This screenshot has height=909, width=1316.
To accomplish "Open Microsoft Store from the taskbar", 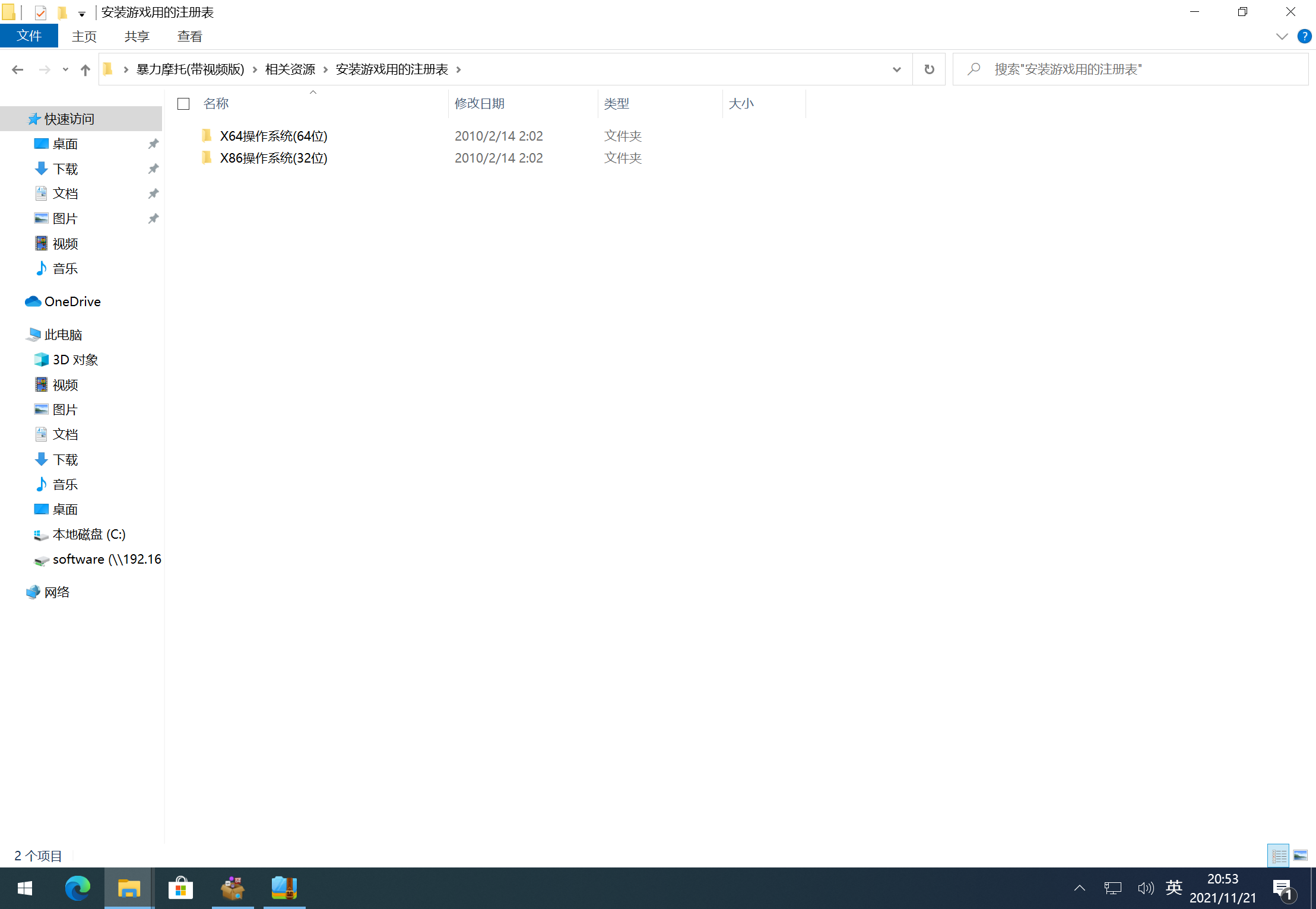I will pyautogui.click(x=180, y=888).
